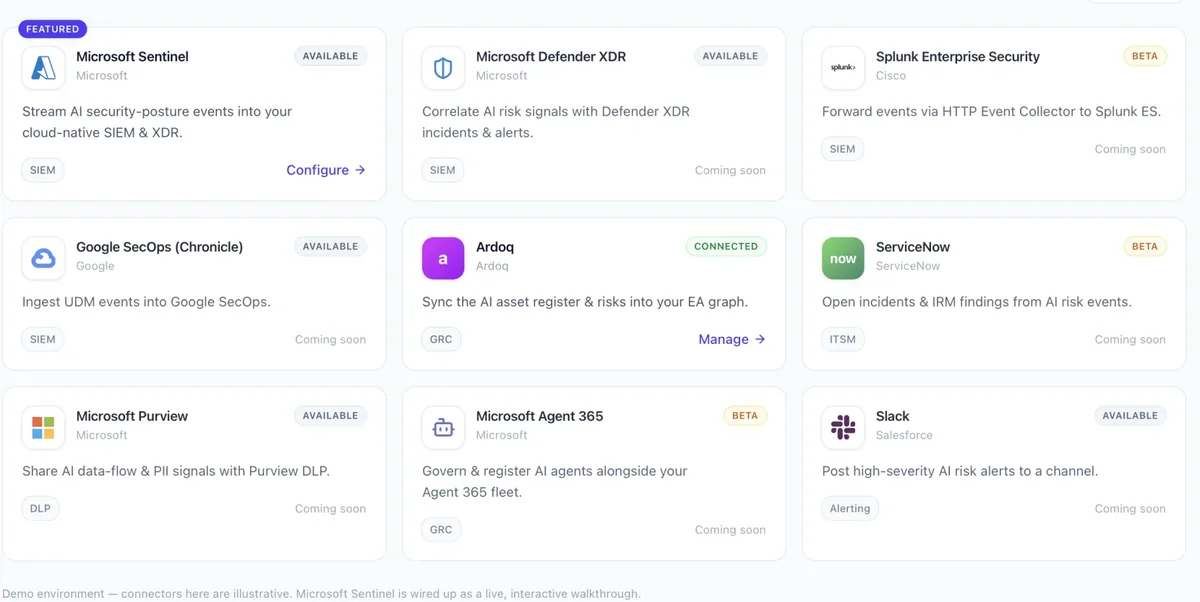Click 'Post high-severity AI risk alerts' description

[x=960, y=470]
